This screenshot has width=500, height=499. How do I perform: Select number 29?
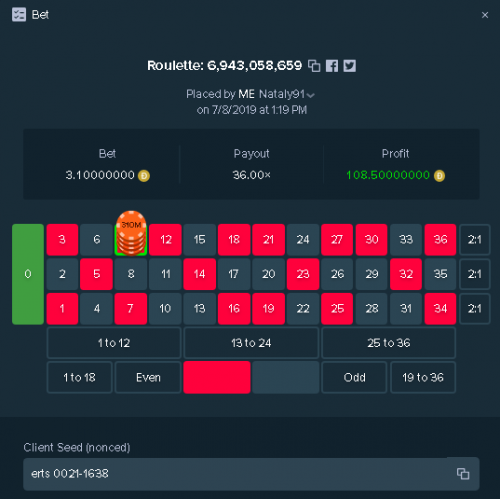tap(371, 274)
